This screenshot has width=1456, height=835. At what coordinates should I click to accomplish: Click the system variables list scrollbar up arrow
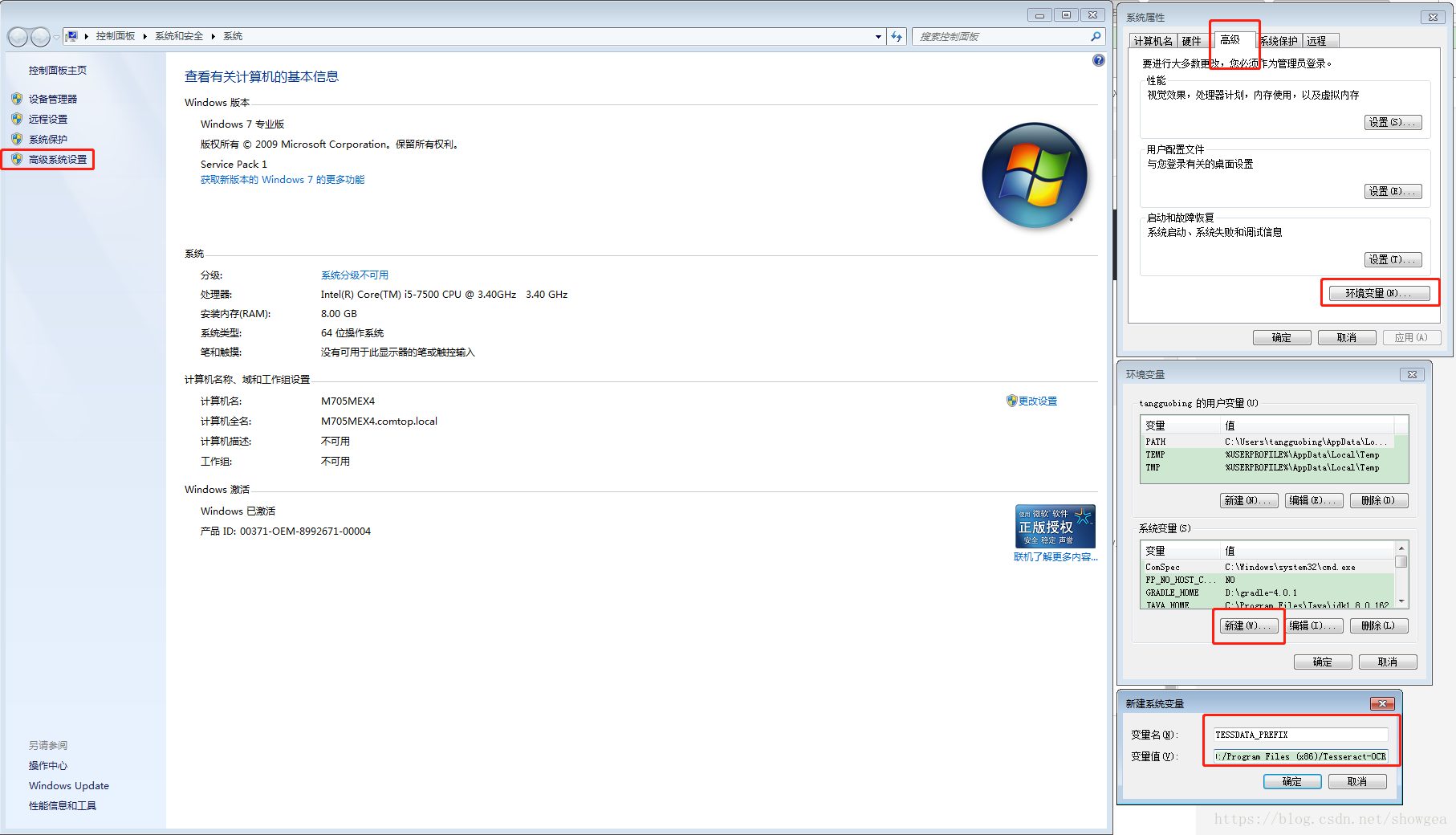(x=1401, y=548)
